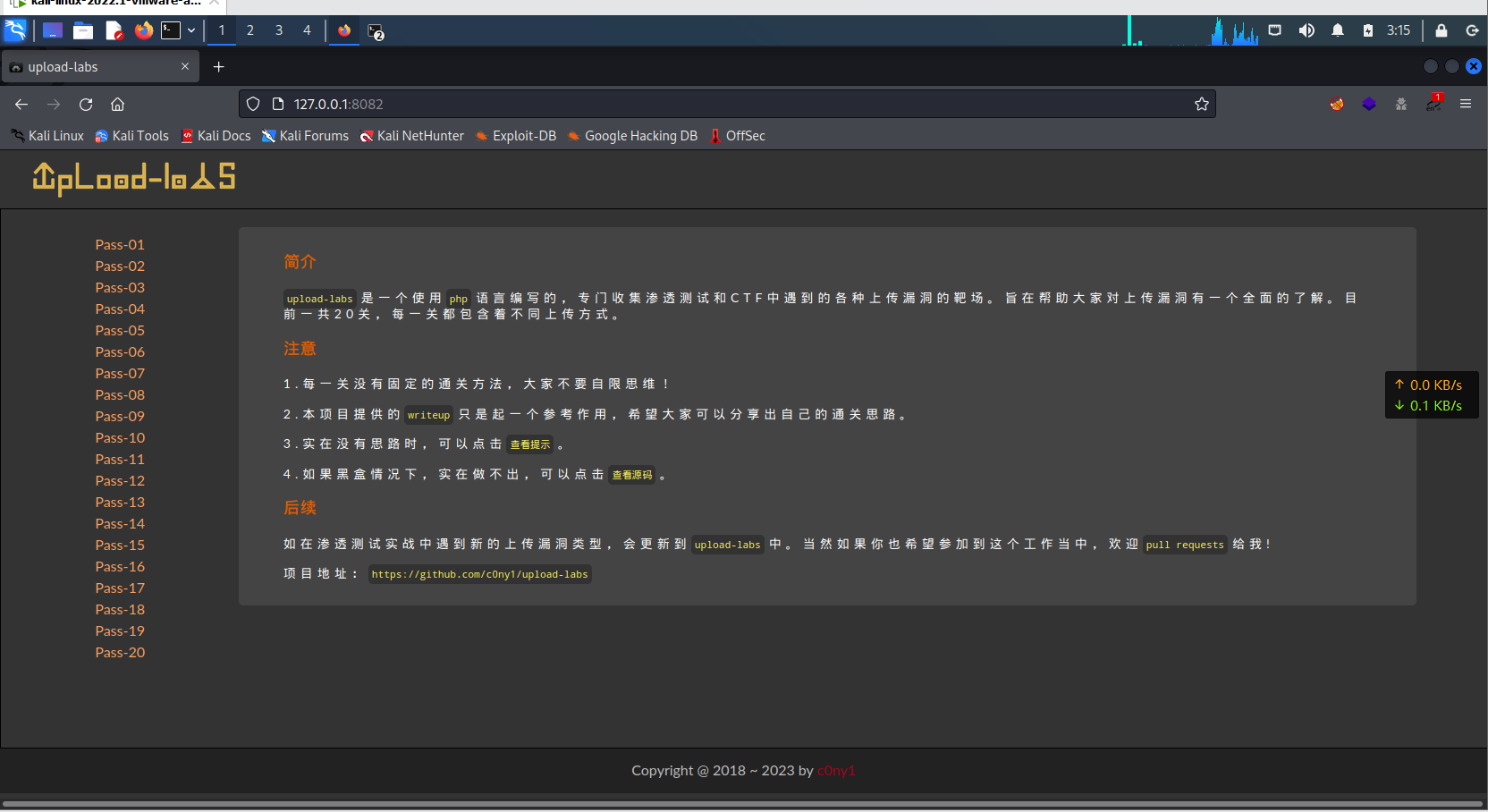Viewport: 1488px width, 812px height.
Task: Click the network speed monitor overlay
Action: 1431,395
